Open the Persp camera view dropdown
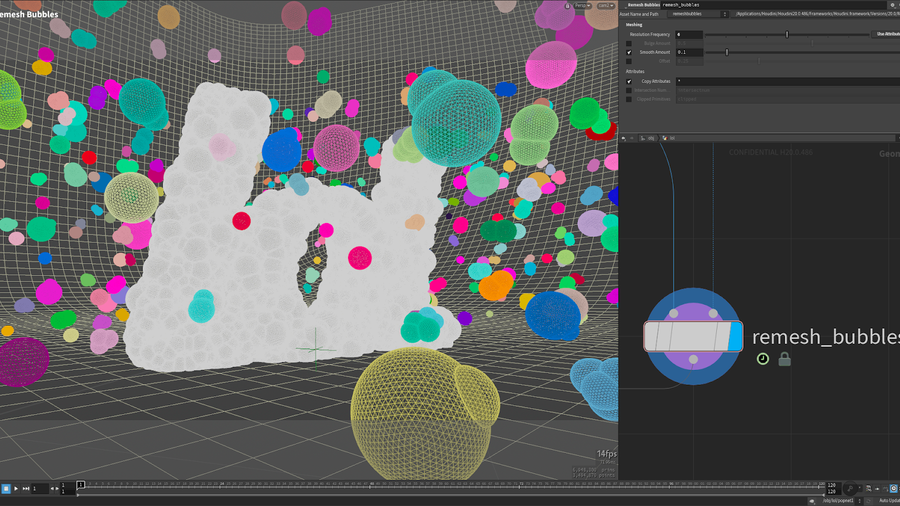Viewport: 900px width, 506px height. coord(582,5)
